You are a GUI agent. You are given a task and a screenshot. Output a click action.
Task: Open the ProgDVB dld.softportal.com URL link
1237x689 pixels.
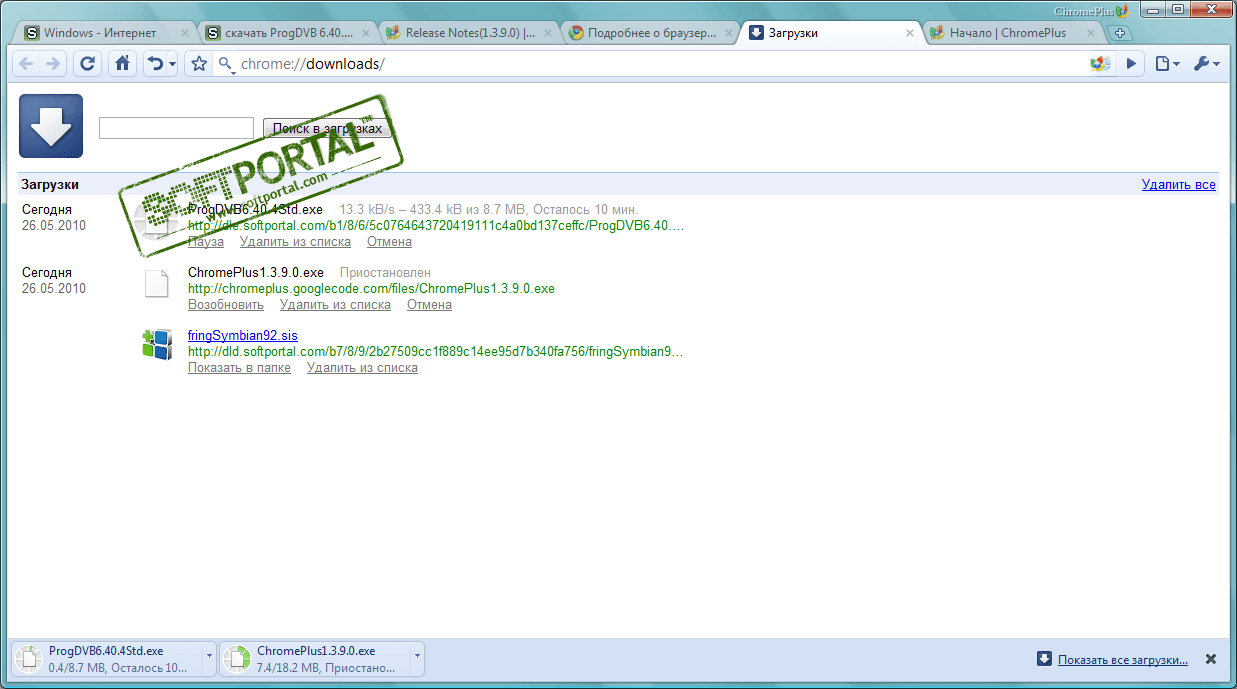pos(436,226)
